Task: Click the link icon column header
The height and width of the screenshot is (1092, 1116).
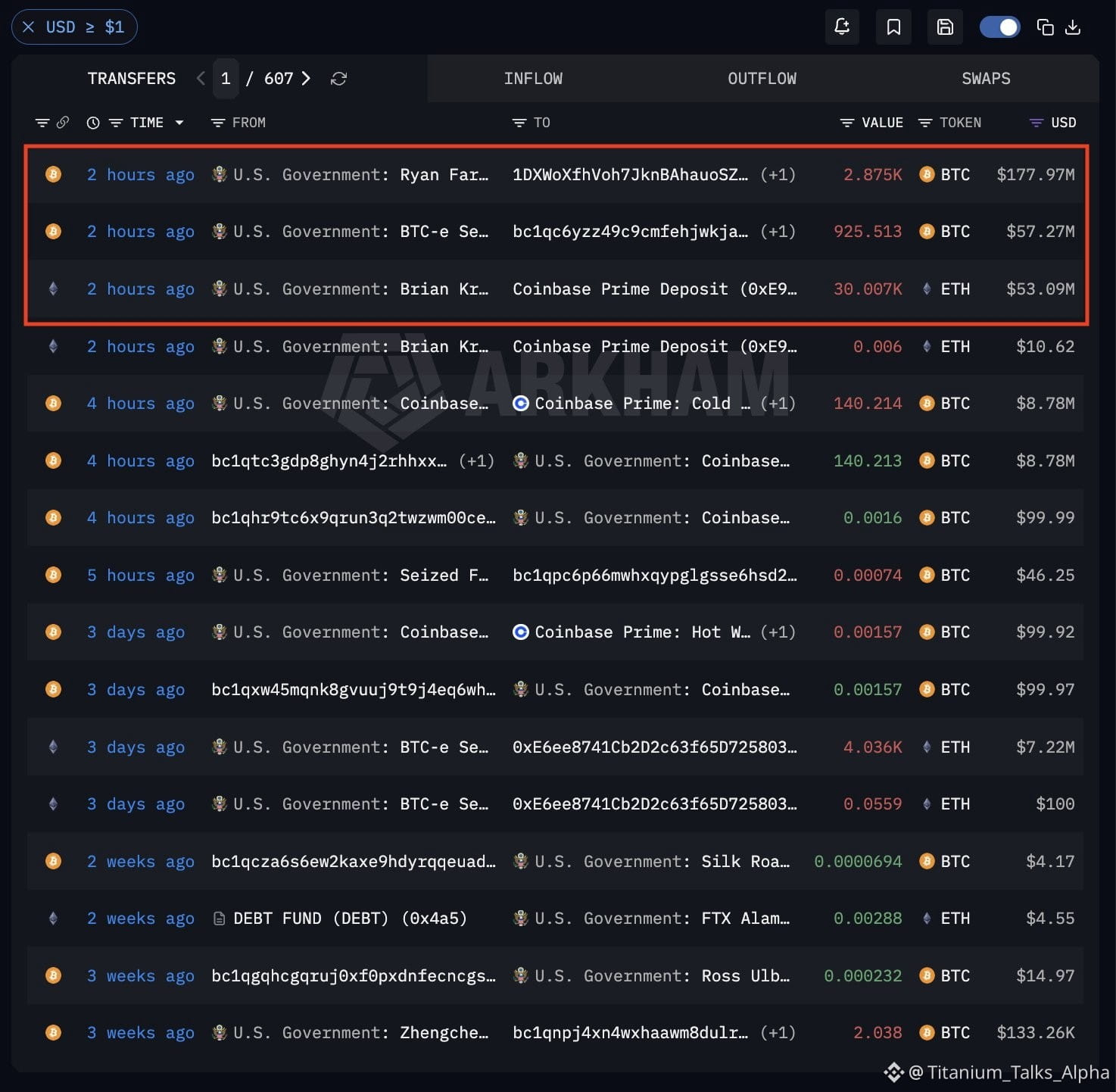Action: (x=63, y=122)
